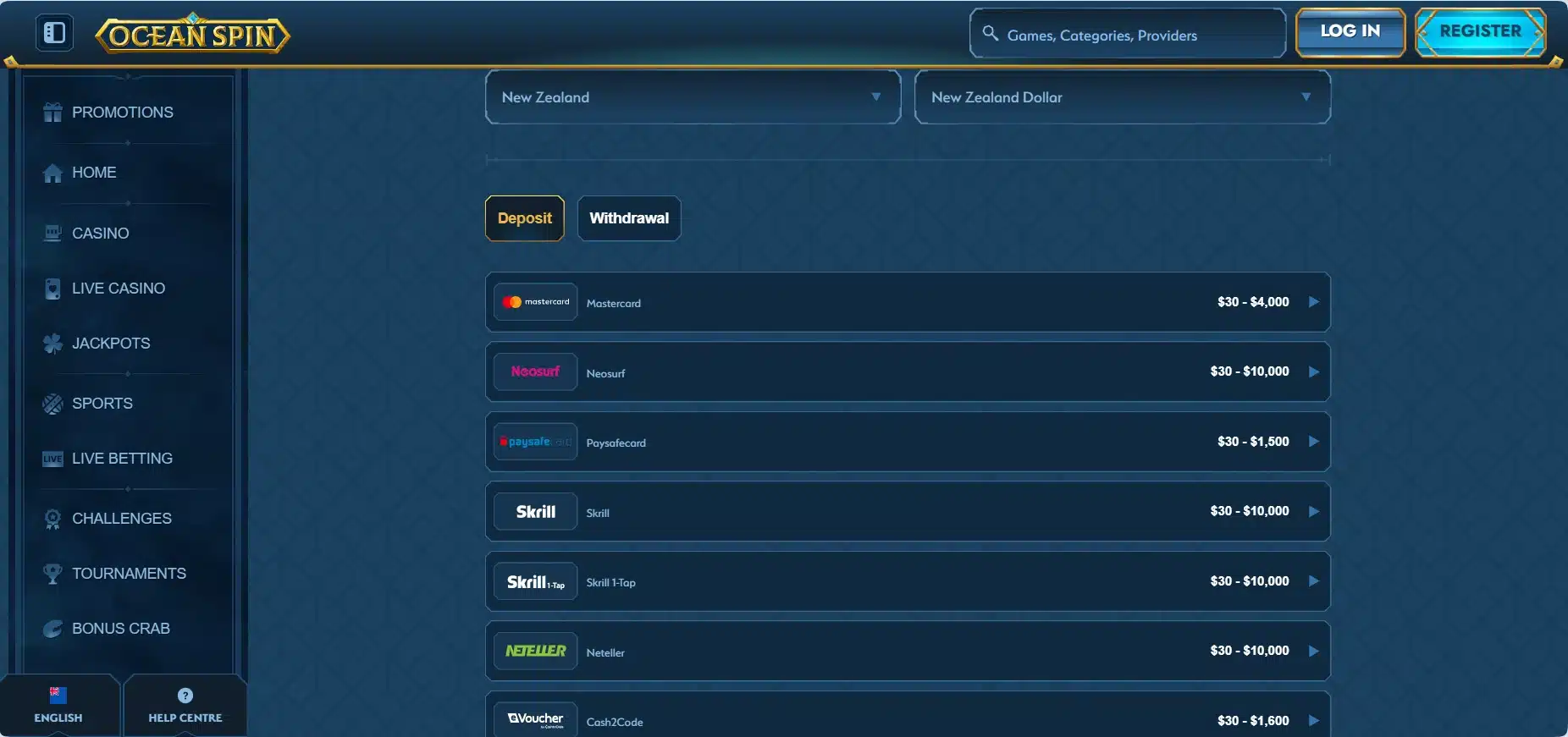The image size is (1568, 737).
Task: Open the Sports ball icon
Action: pyautogui.click(x=52, y=404)
